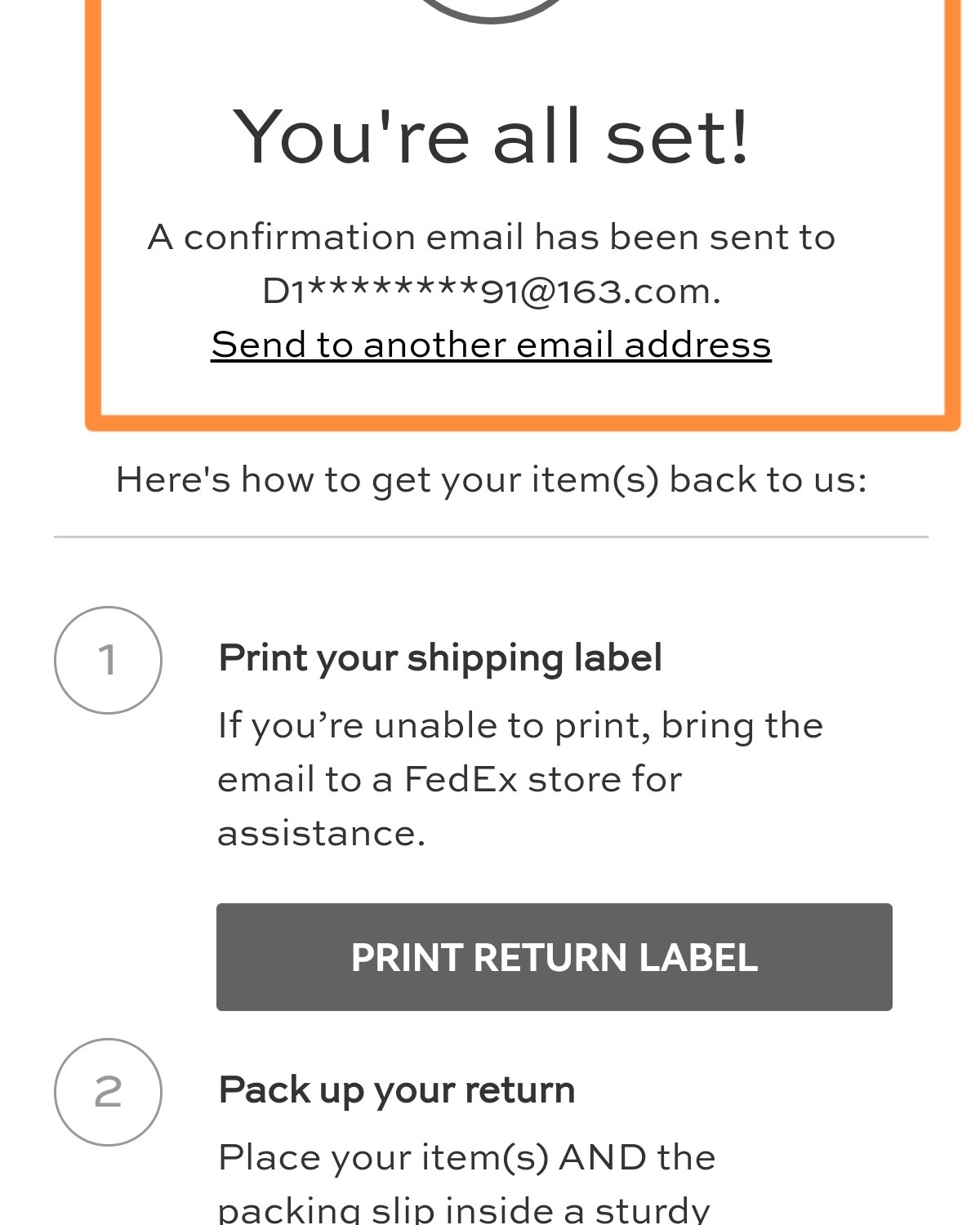Click the horizontal divider line above step 1
This screenshot has width=980, height=1225.
coord(491,537)
